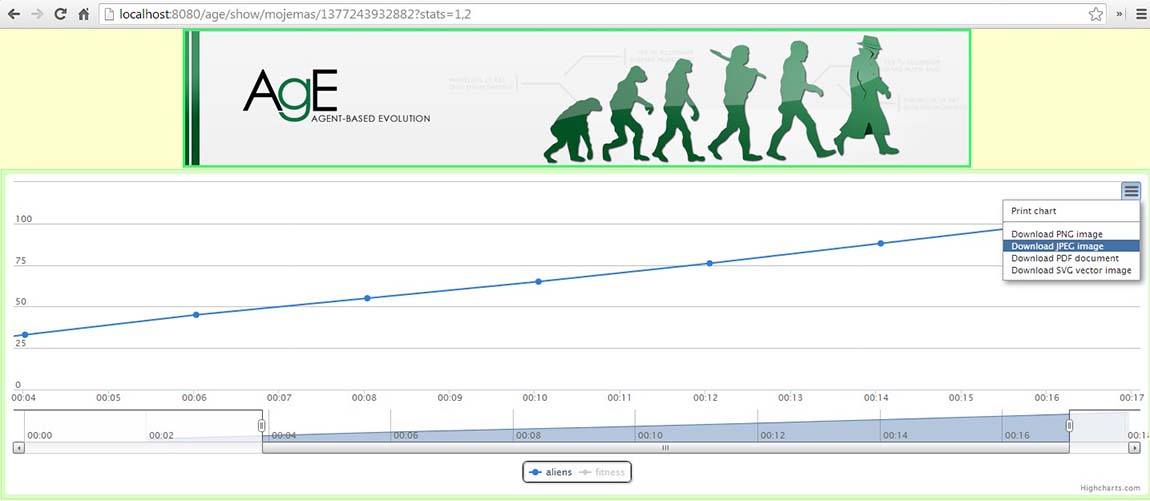Choose Download PNG image

1056,234
